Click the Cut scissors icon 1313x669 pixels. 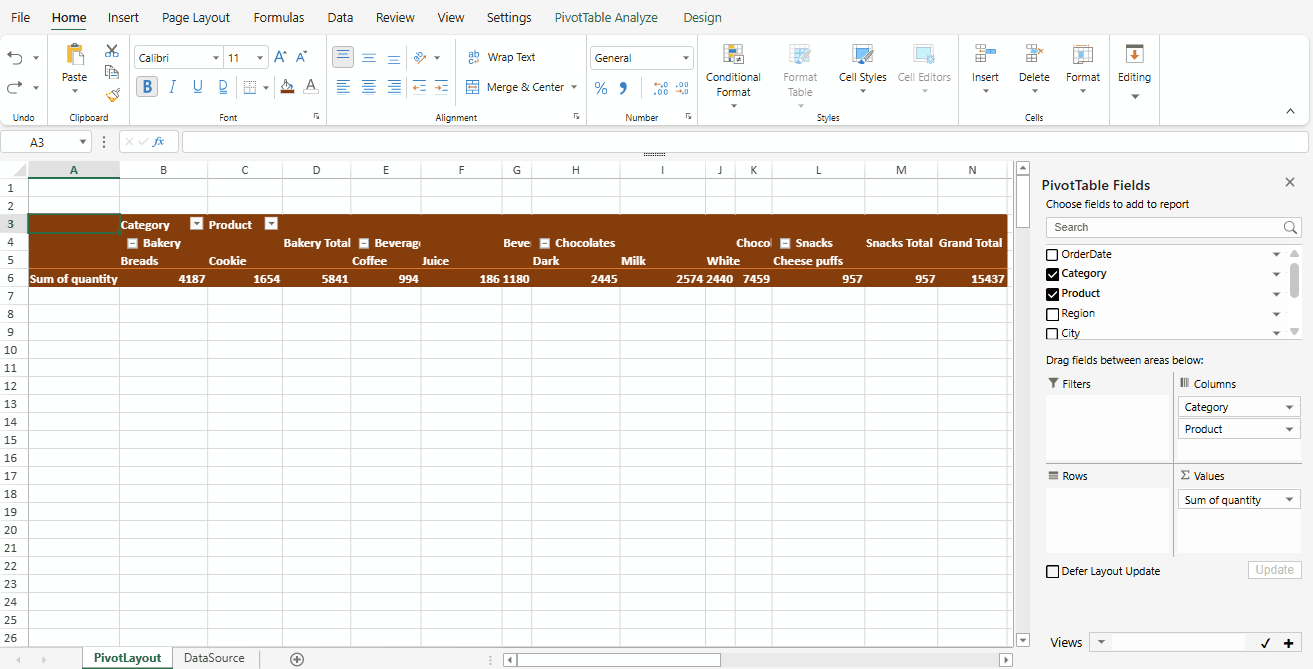pyautogui.click(x=112, y=51)
